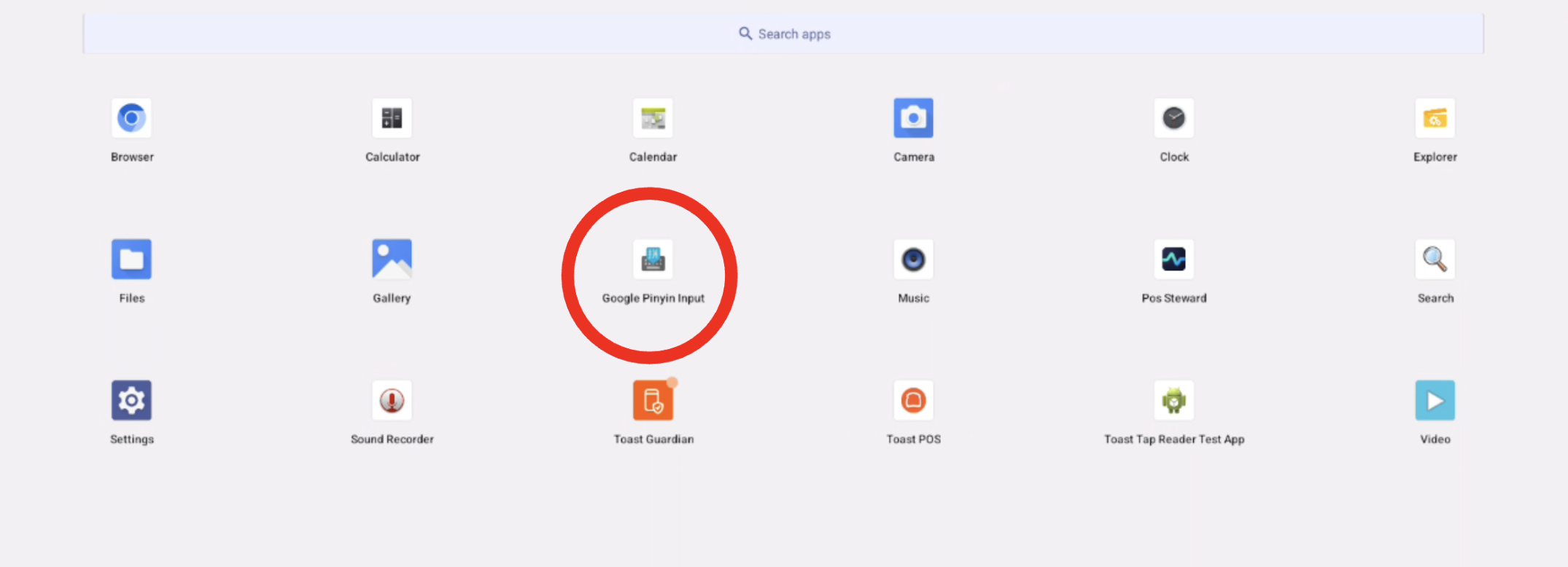
Task: Click the magnifier in search bar
Action: [x=745, y=34]
